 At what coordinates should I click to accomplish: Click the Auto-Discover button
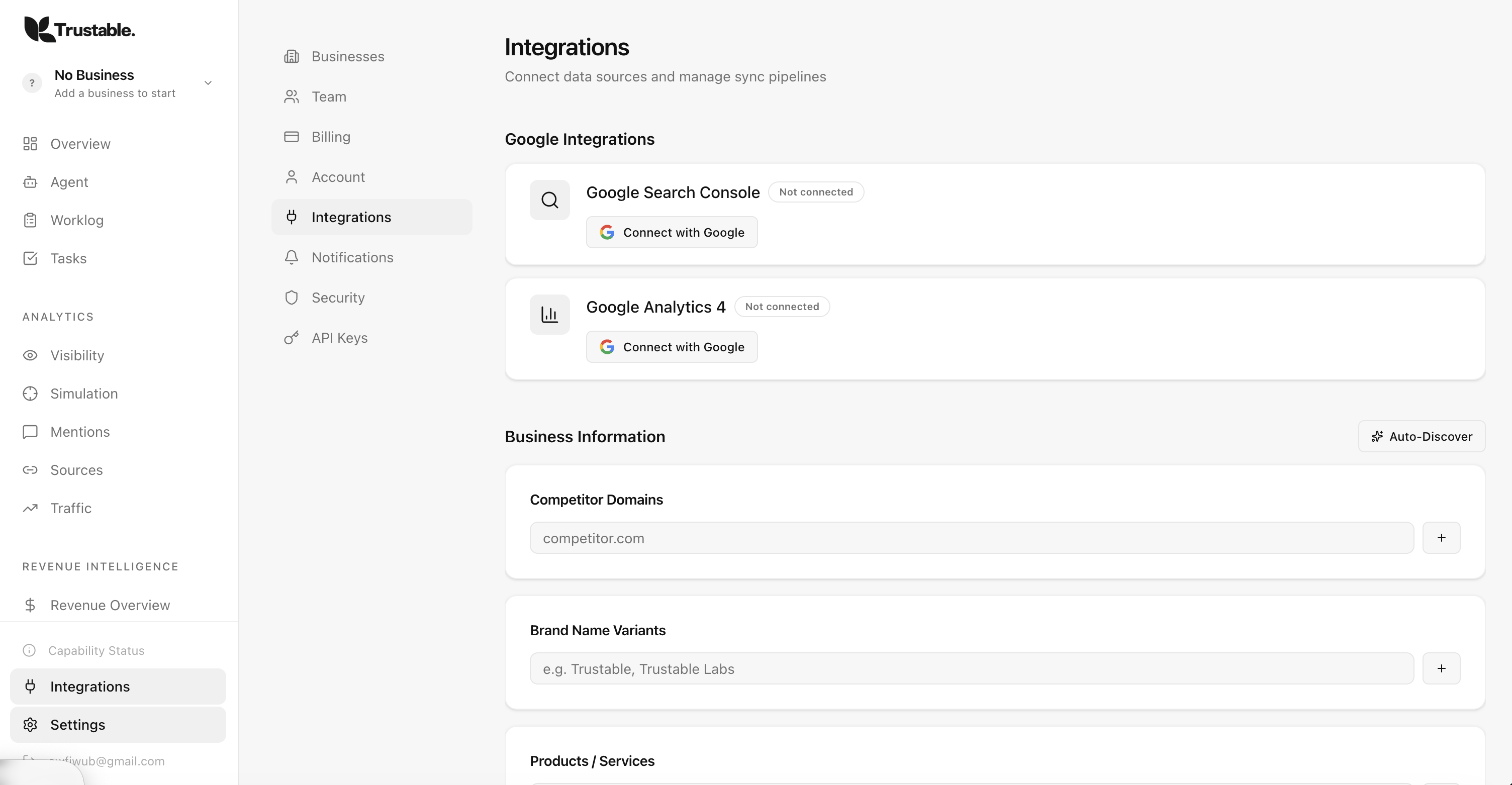[1422, 436]
